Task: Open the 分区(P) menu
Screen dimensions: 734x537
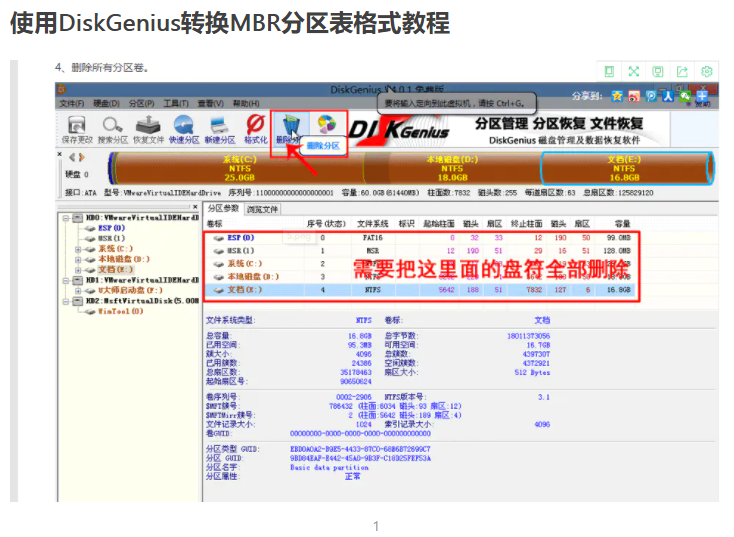Action: 141,103
